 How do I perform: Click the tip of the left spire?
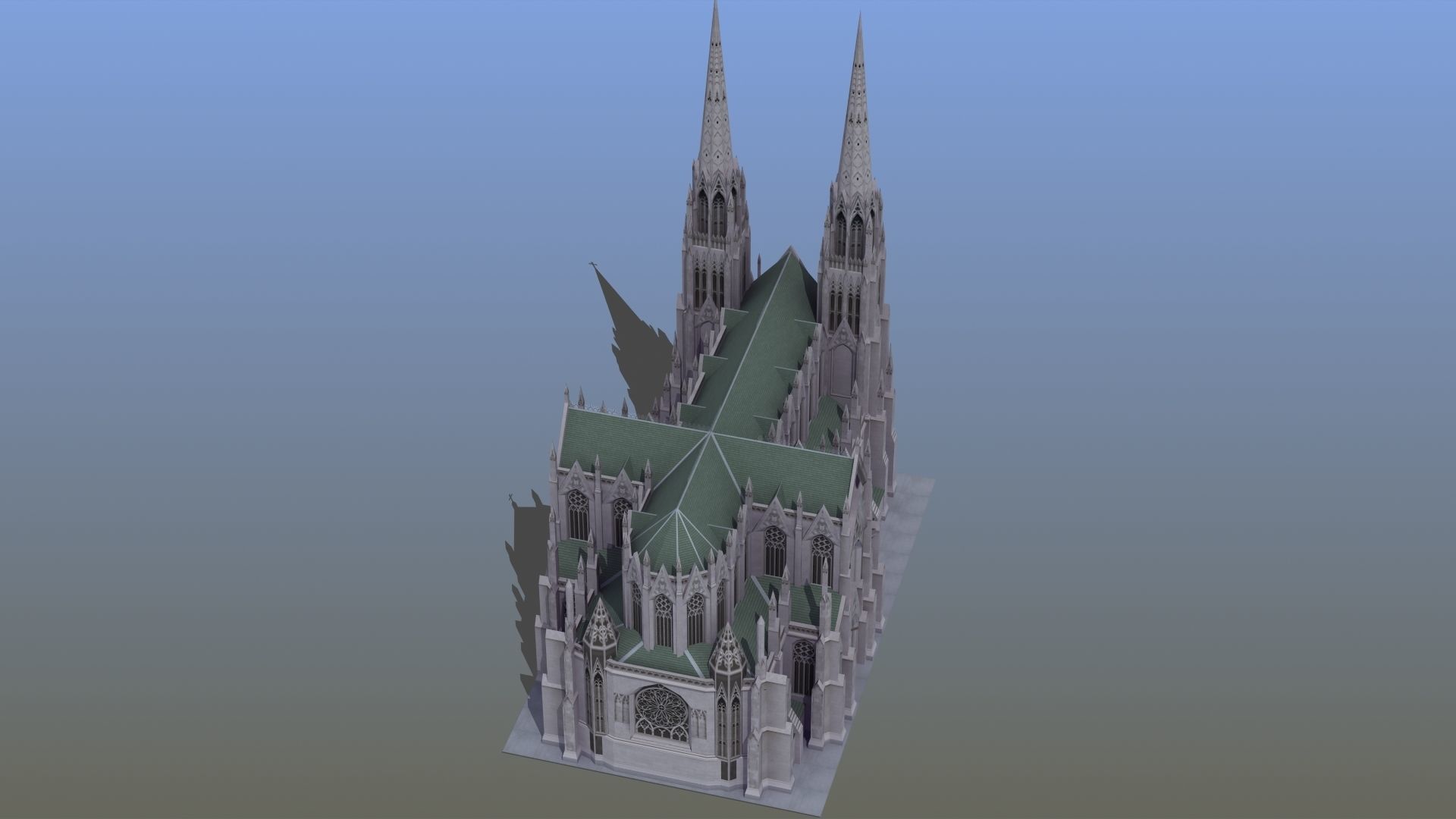click(x=715, y=6)
